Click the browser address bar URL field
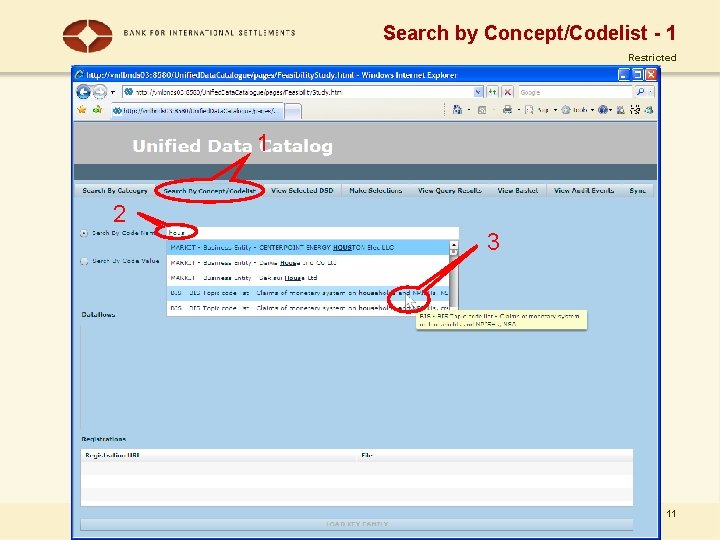 pos(298,92)
